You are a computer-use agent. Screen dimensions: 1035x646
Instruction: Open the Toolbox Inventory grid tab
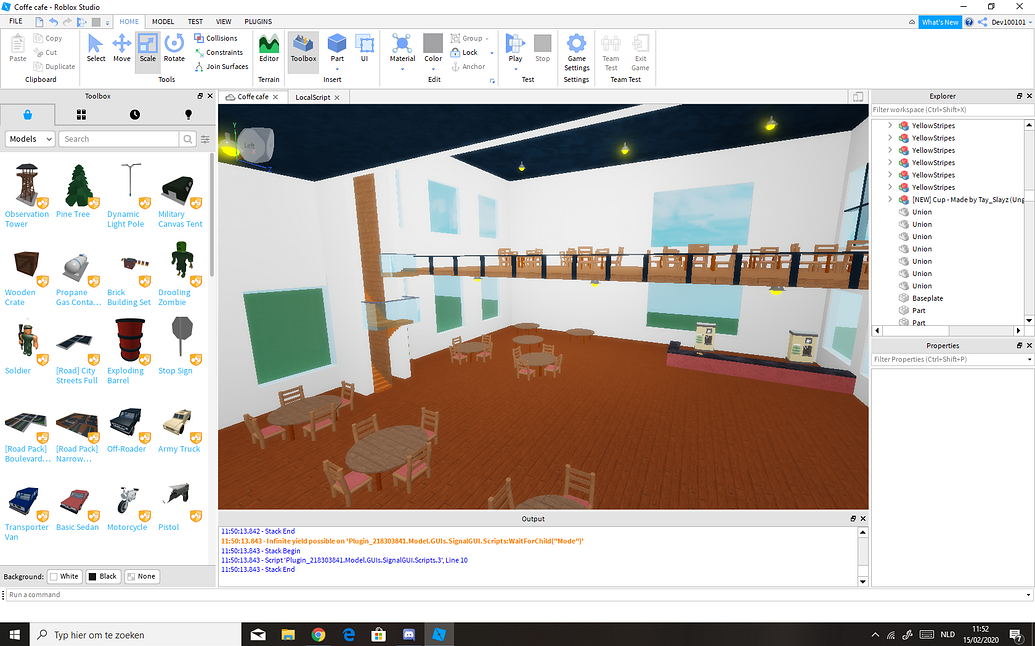81,115
